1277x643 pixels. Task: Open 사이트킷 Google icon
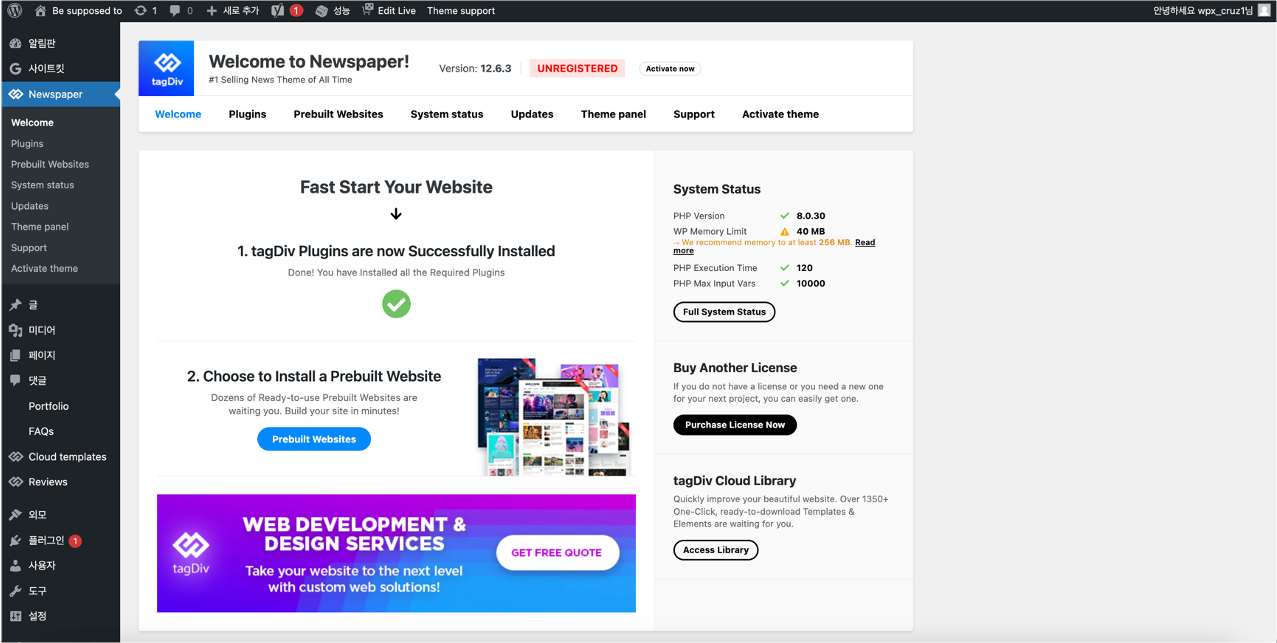(x=15, y=69)
